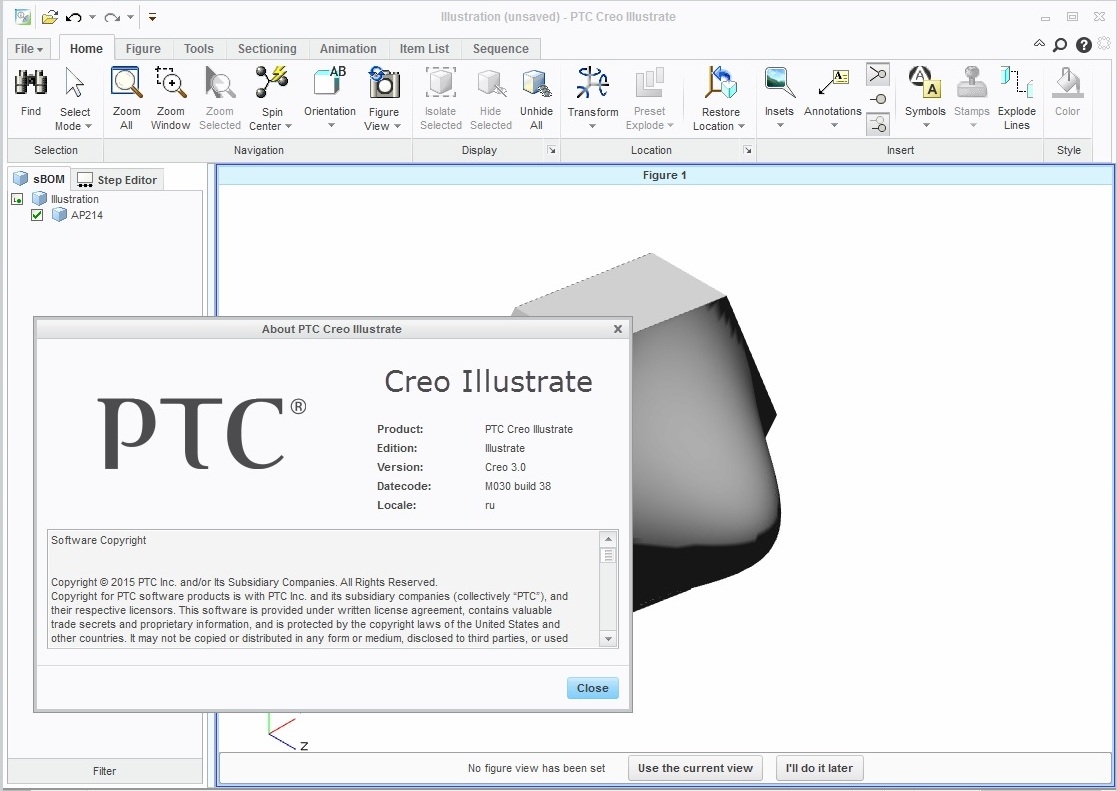The width and height of the screenshot is (1117, 791).
Task: Switch to the Item List tab
Action: 425,48
